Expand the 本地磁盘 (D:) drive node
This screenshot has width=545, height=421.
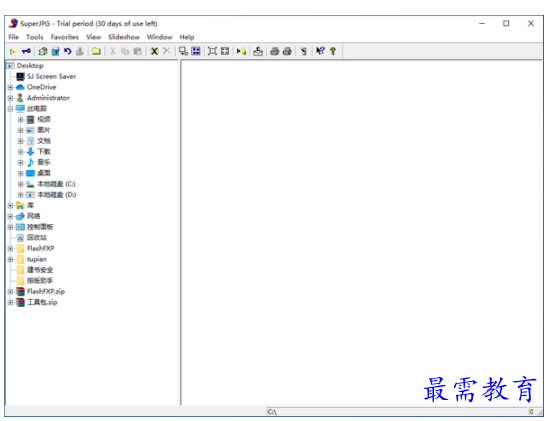21,195
